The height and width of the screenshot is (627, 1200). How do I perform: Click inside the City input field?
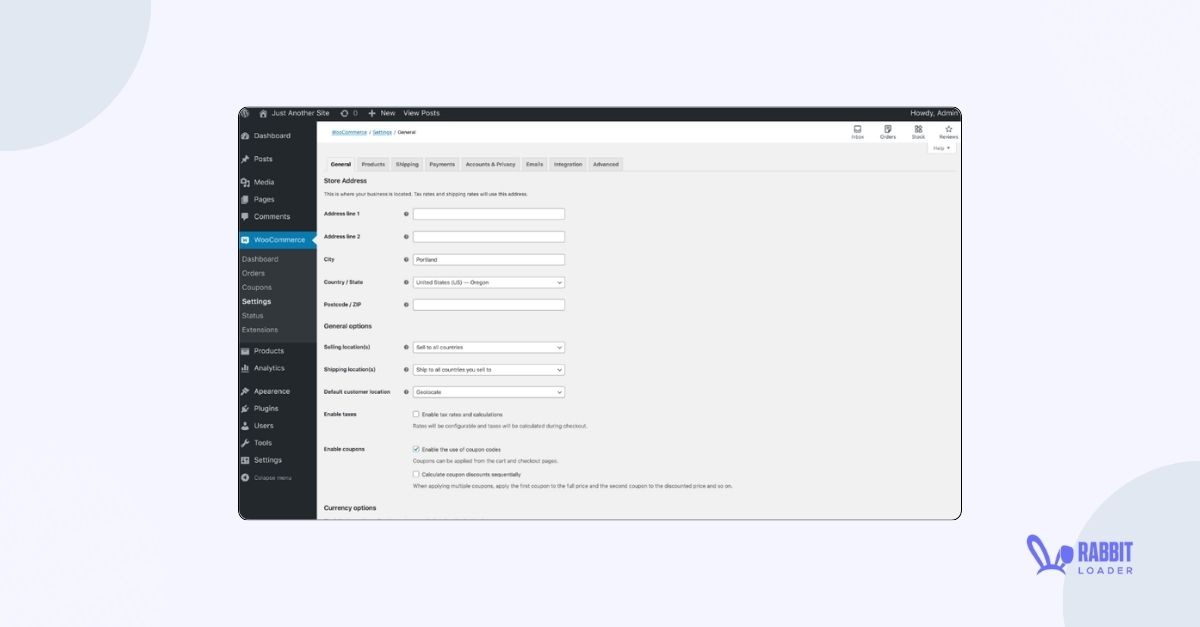489,259
